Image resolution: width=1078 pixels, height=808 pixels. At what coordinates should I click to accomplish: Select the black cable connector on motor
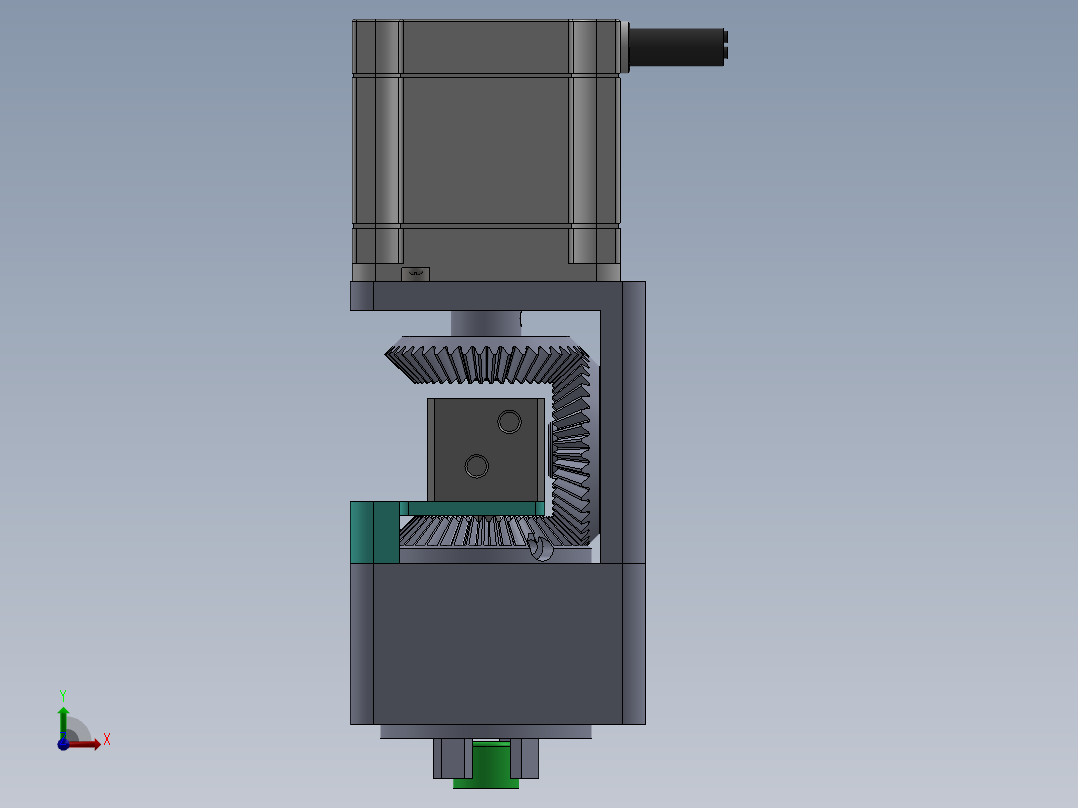(x=678, y=47)
